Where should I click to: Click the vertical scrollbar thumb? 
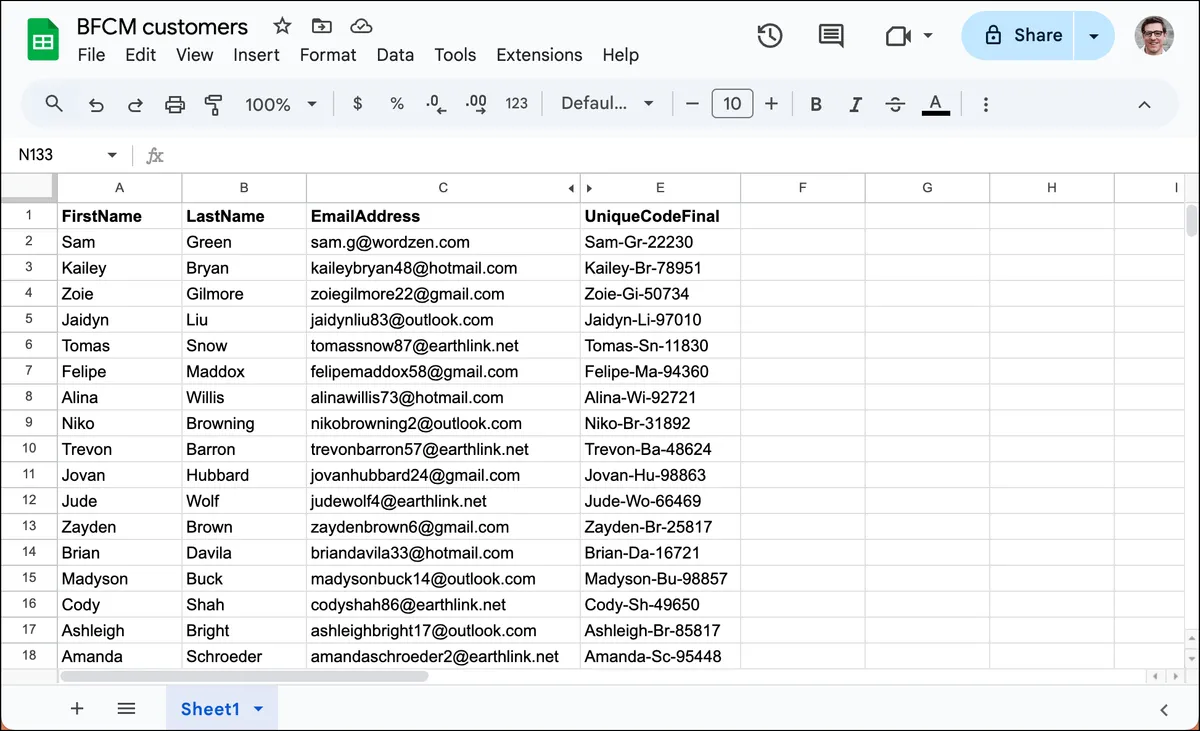pyautogui.click(x=1191, y=220)
